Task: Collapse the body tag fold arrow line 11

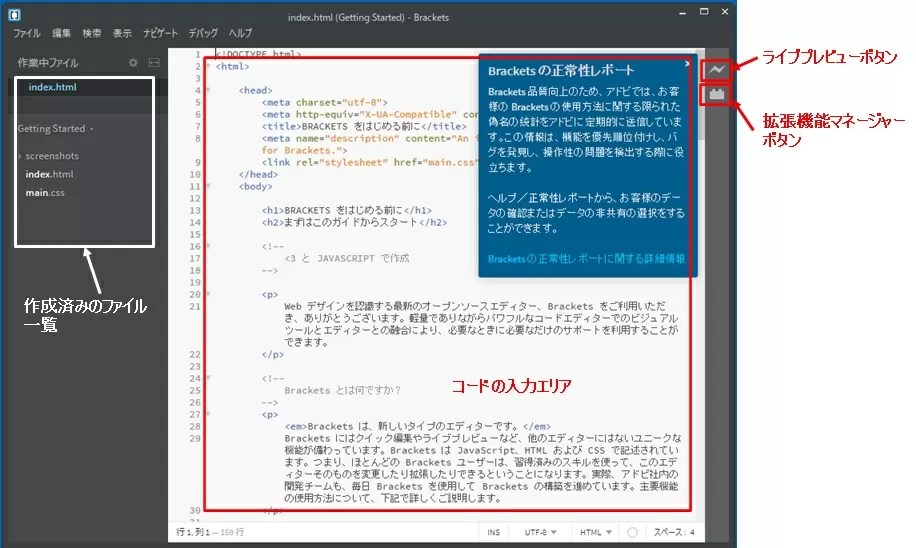Action: point(209,186)
